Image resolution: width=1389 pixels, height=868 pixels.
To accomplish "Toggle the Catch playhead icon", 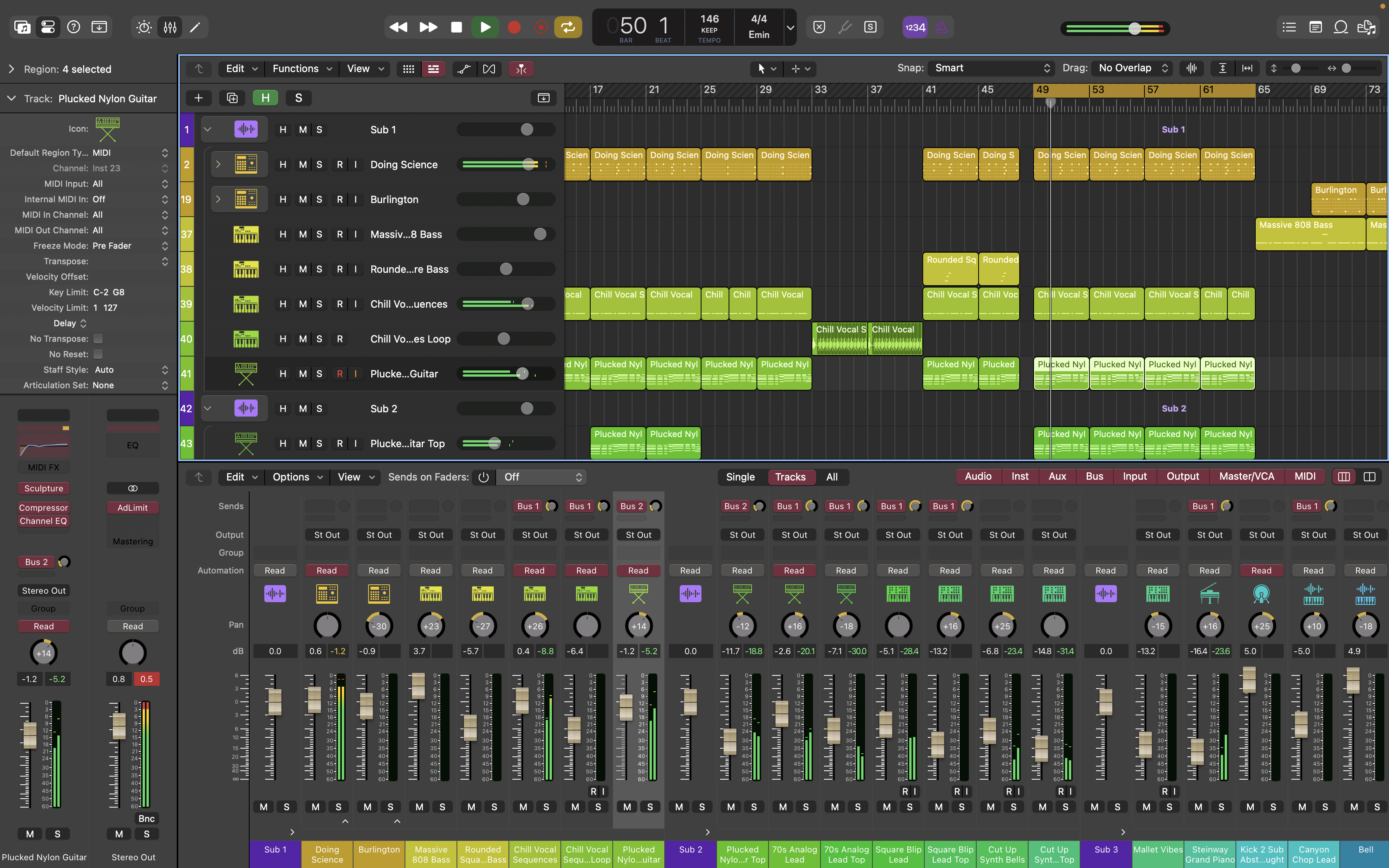I will [x=521, y=69].
